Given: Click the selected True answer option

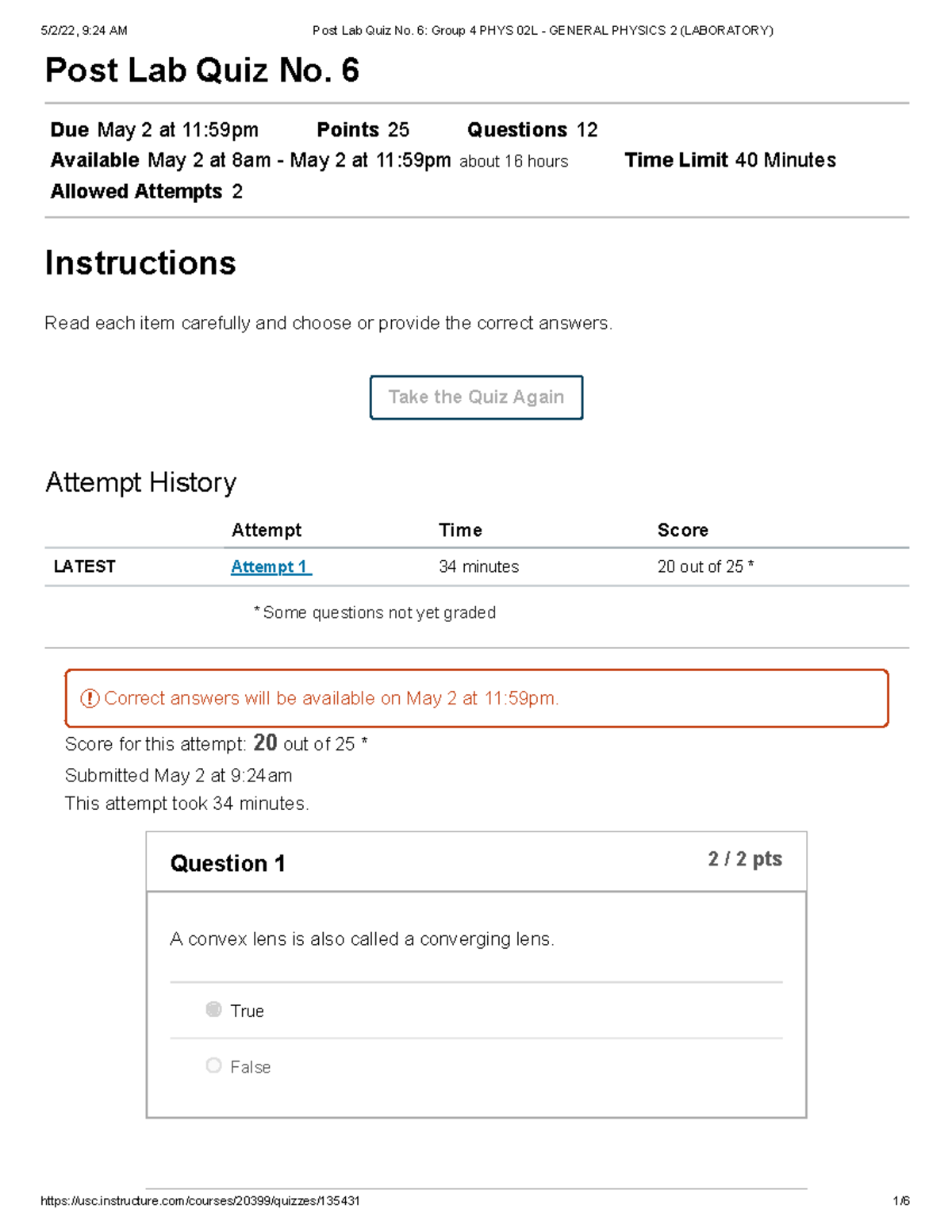Looking at the screenshot, I should [x=246, y=1010].
